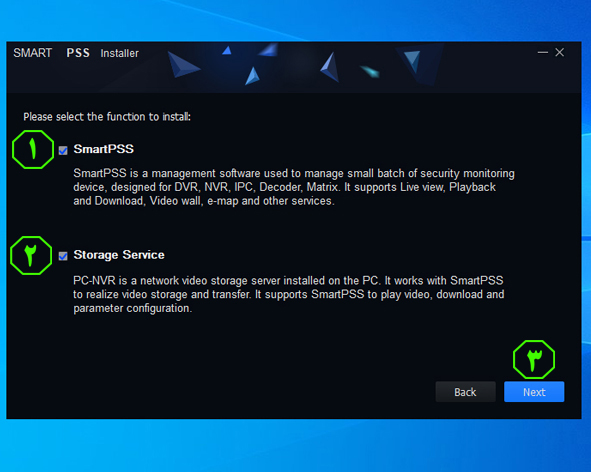Click the PC-NVR Storage Service description text
This screenshot has height=472, width=591.
click(x=289, y=294)
